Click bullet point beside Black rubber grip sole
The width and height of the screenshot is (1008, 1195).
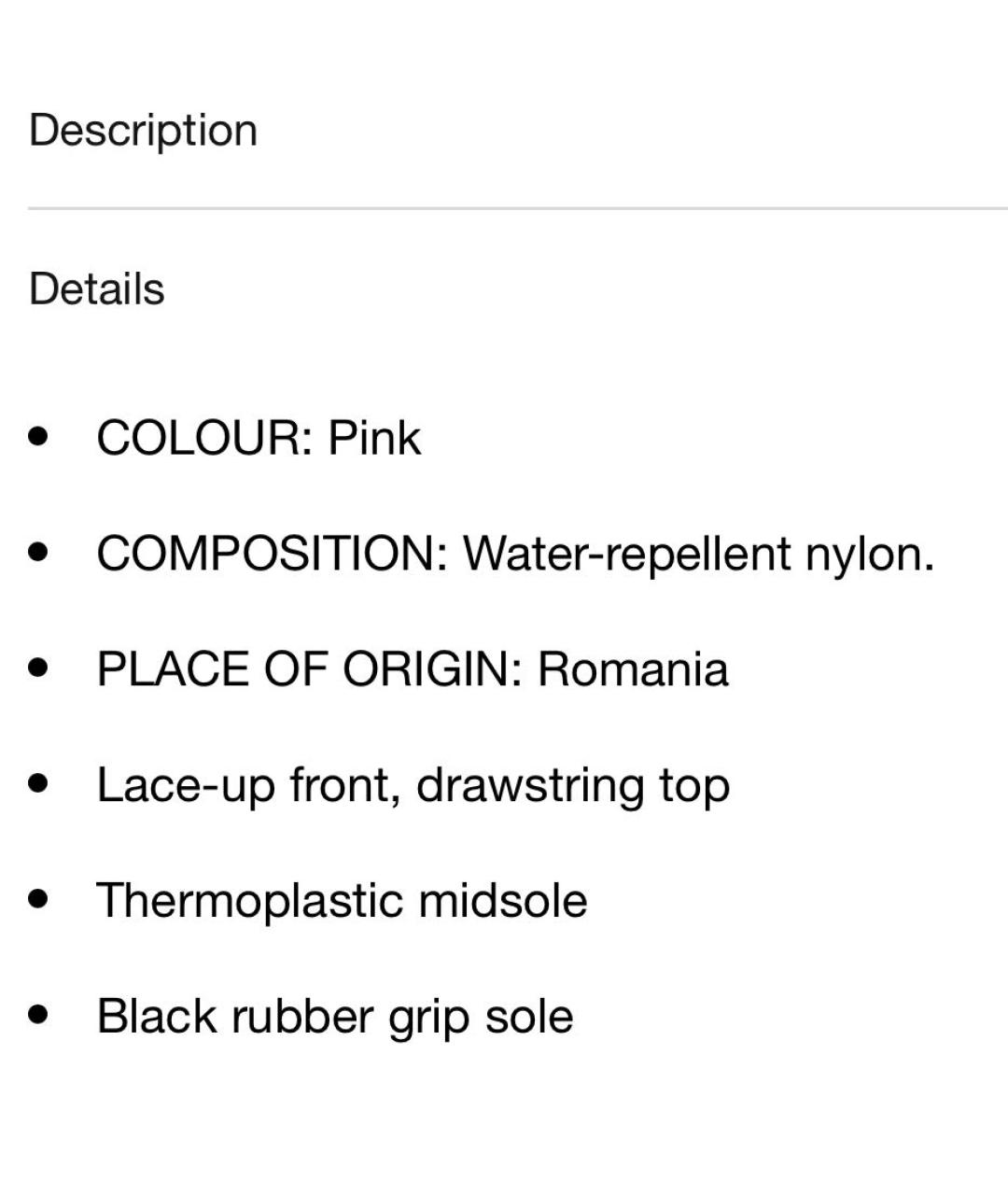coord(38,1016)
